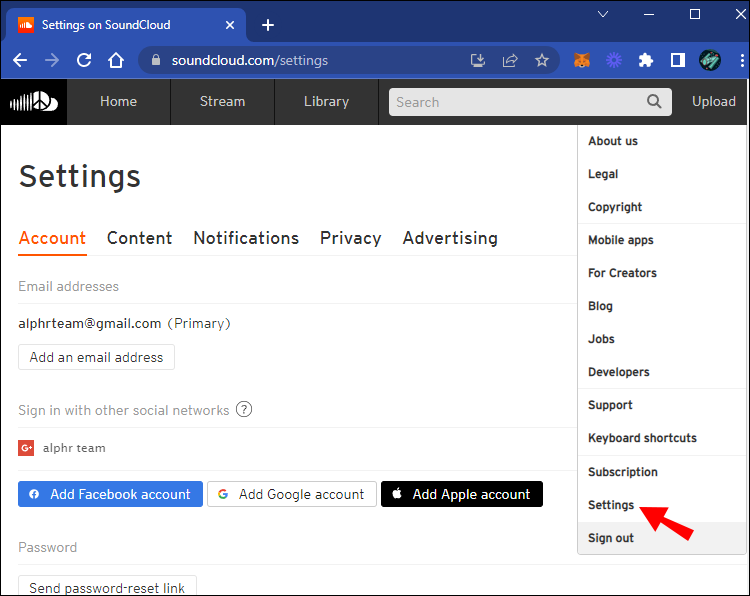Expand the tab search chevron
The image size is (750, 596).
(x=603, y=14)
